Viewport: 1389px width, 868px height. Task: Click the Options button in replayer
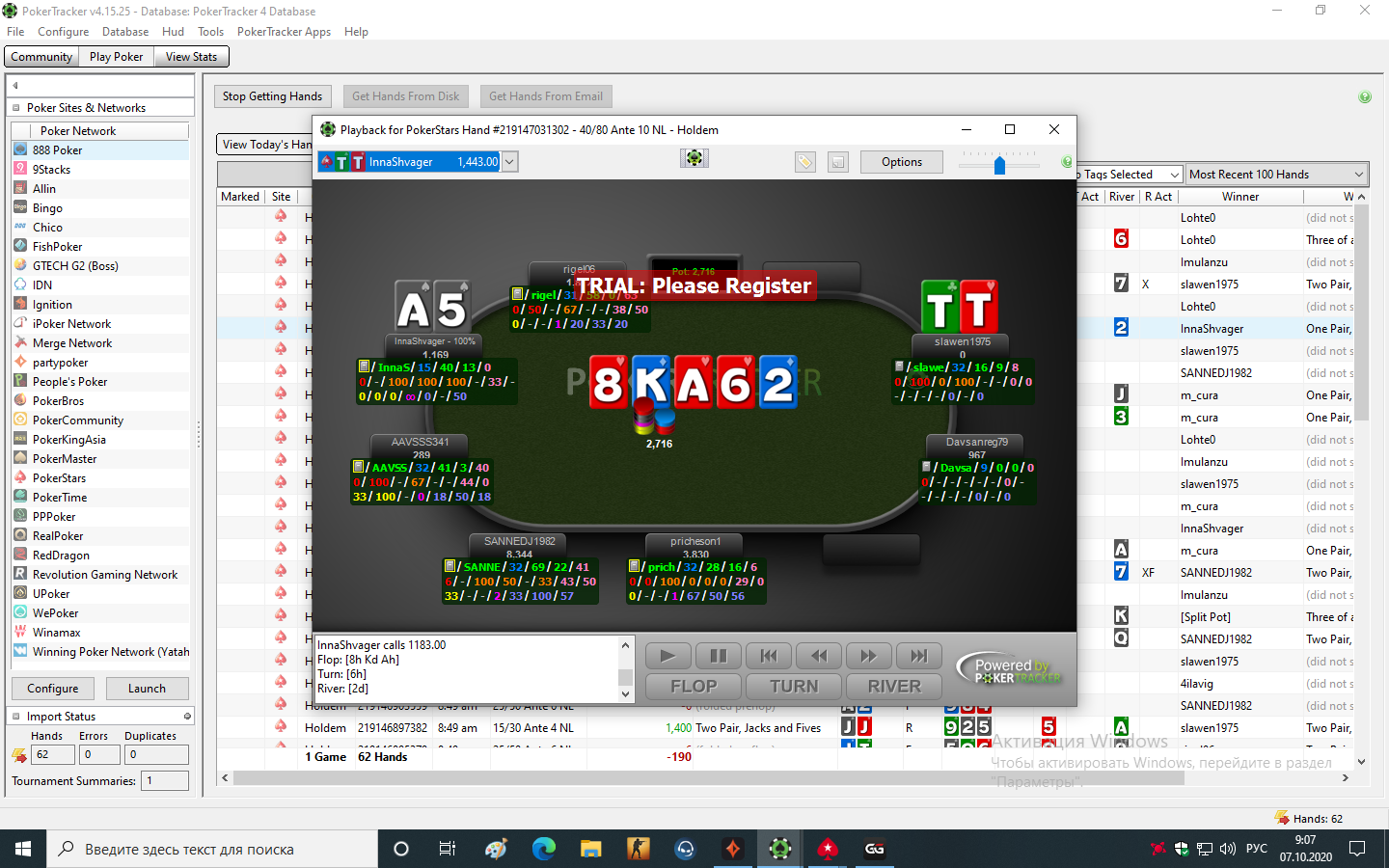coord(902,162)
